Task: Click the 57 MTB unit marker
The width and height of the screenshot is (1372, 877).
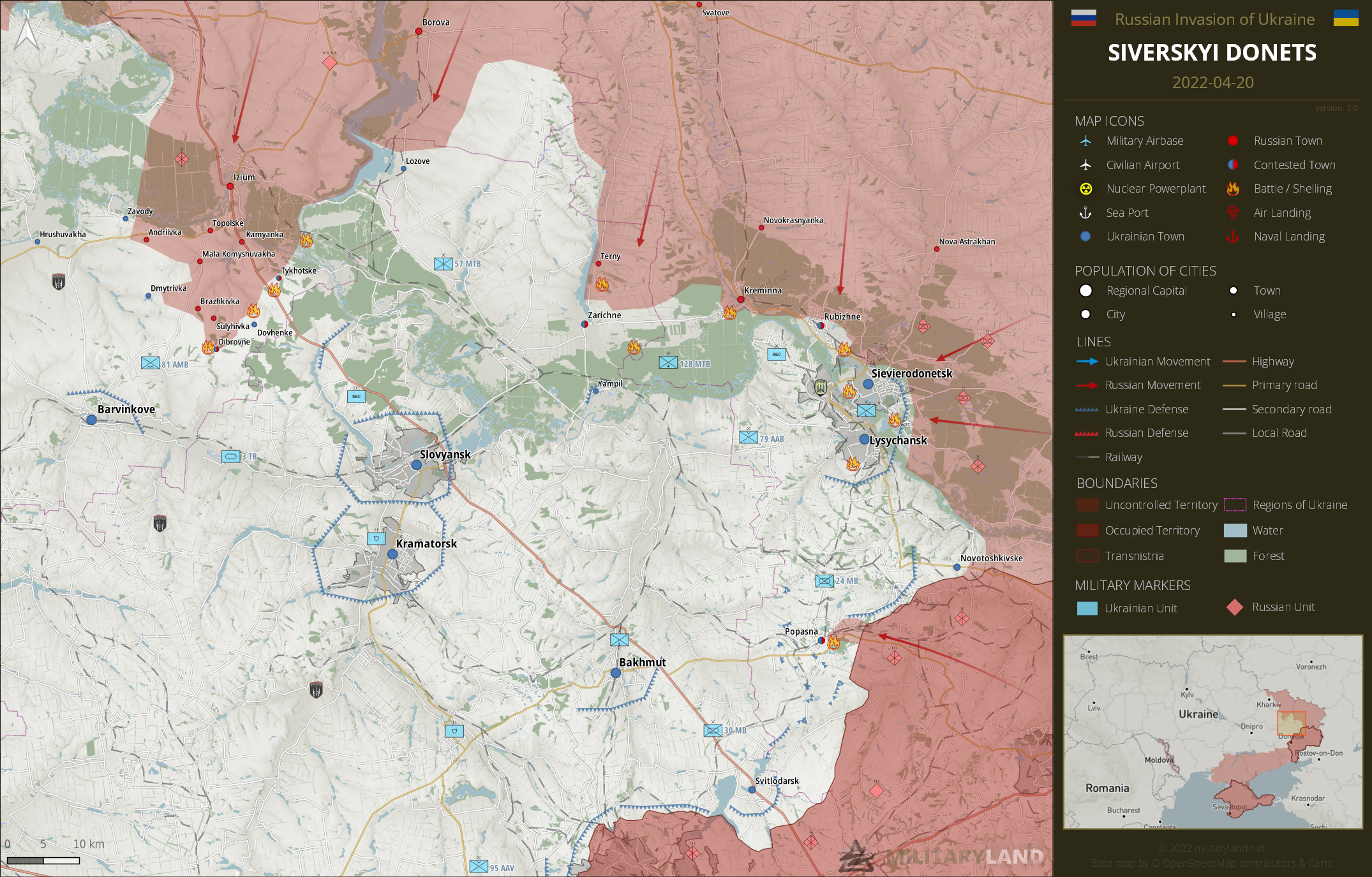Action: click(444, 263)
